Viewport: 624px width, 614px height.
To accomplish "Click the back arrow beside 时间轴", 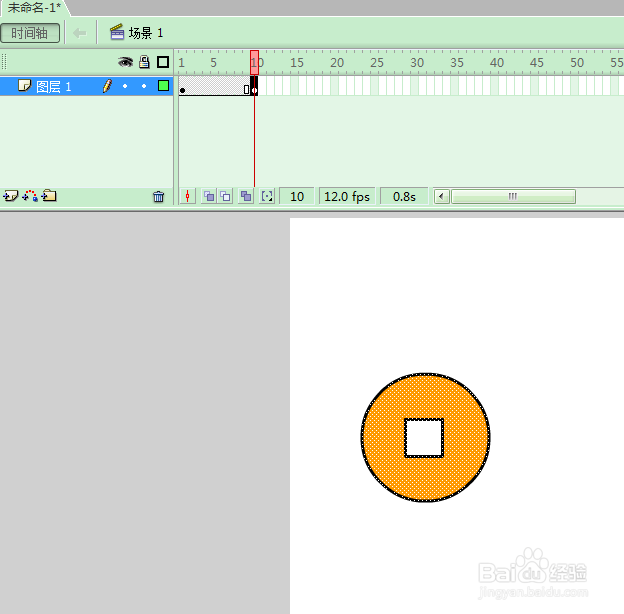I will click(80, 33).
